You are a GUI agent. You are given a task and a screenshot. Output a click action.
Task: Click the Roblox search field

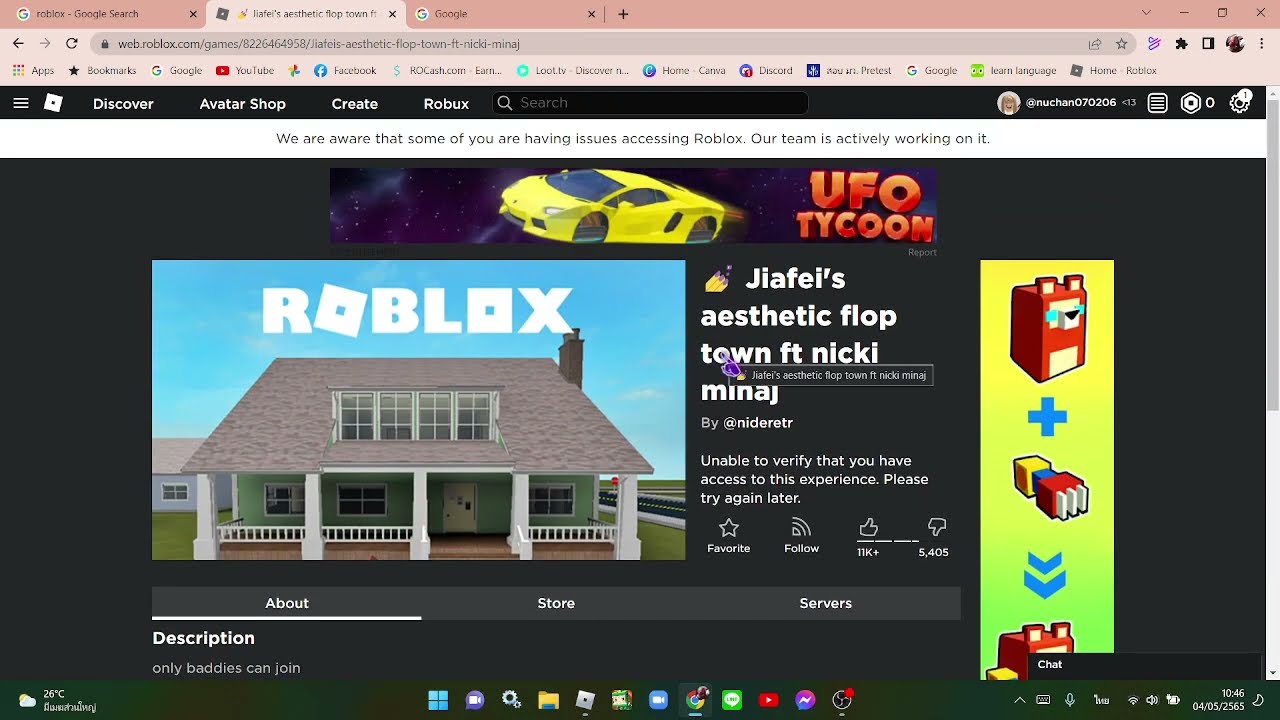(x=650, y=103)
